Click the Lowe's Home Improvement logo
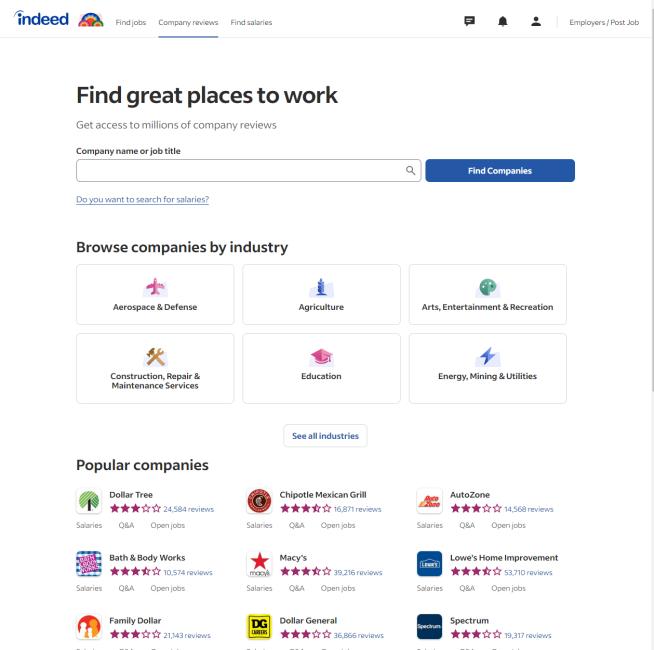654x650 pixels. (429, 564)
